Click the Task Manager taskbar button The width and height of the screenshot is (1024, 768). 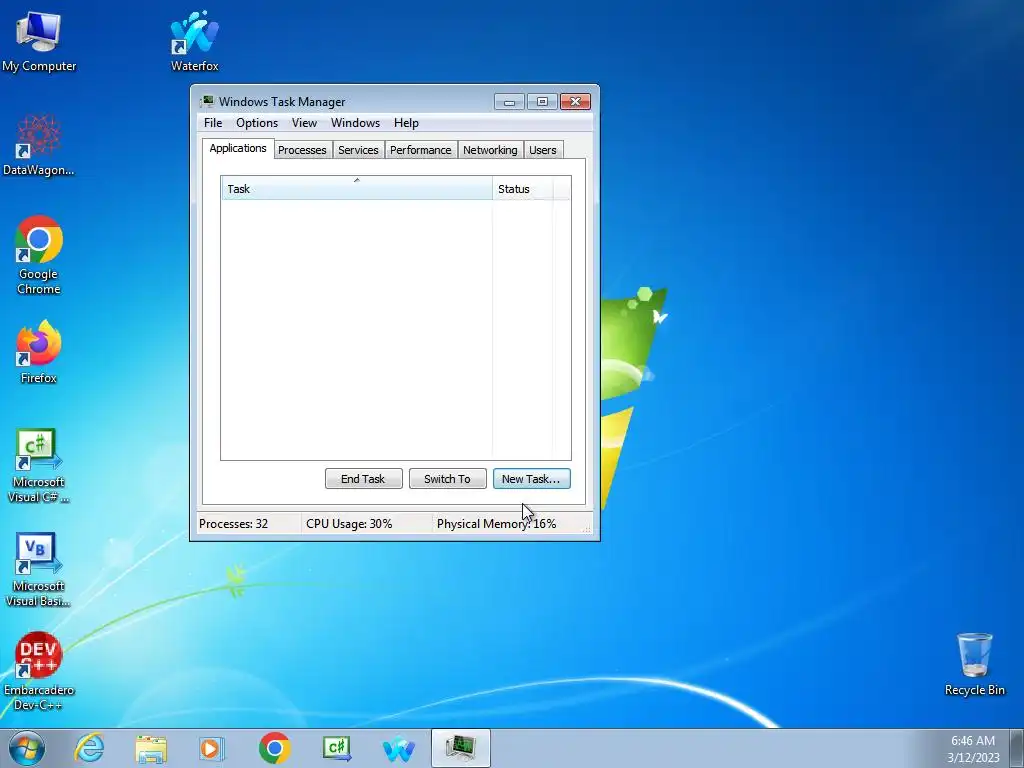[x=460, y=748]
